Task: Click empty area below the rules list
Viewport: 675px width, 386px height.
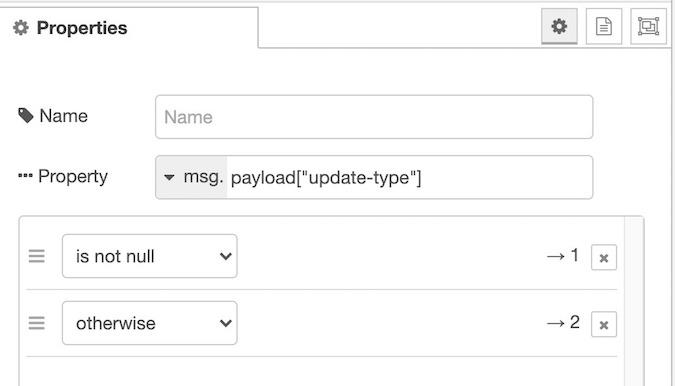Action: tap(321, 372)
